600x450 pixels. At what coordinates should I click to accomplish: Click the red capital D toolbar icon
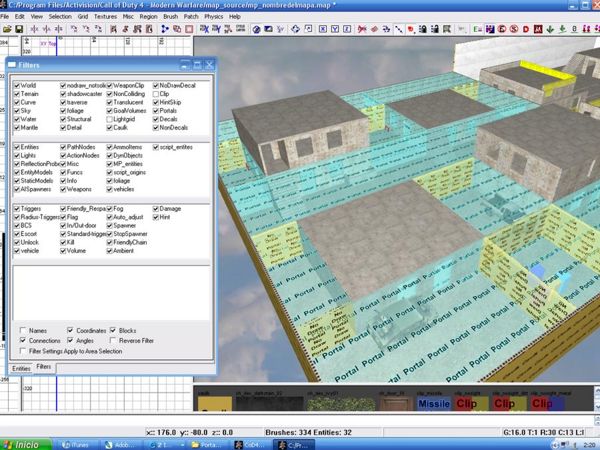[x=526, y=29]
